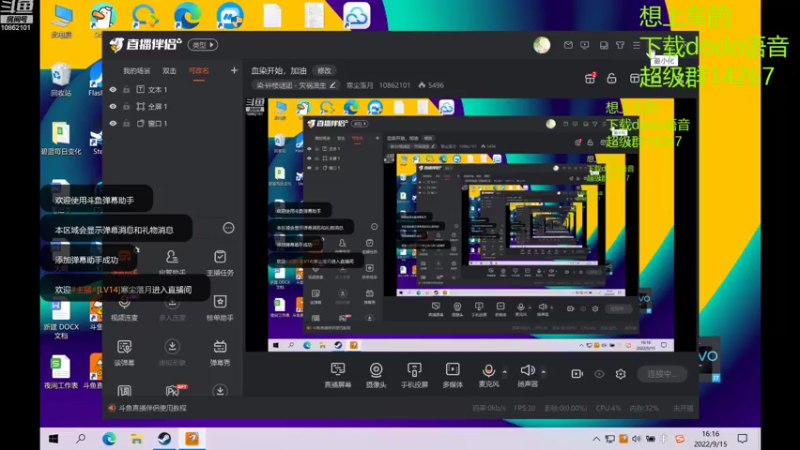This screenshot has height=450, width=800.
Task: Select the 全屏 1 source row
Action: pos(172,106)
